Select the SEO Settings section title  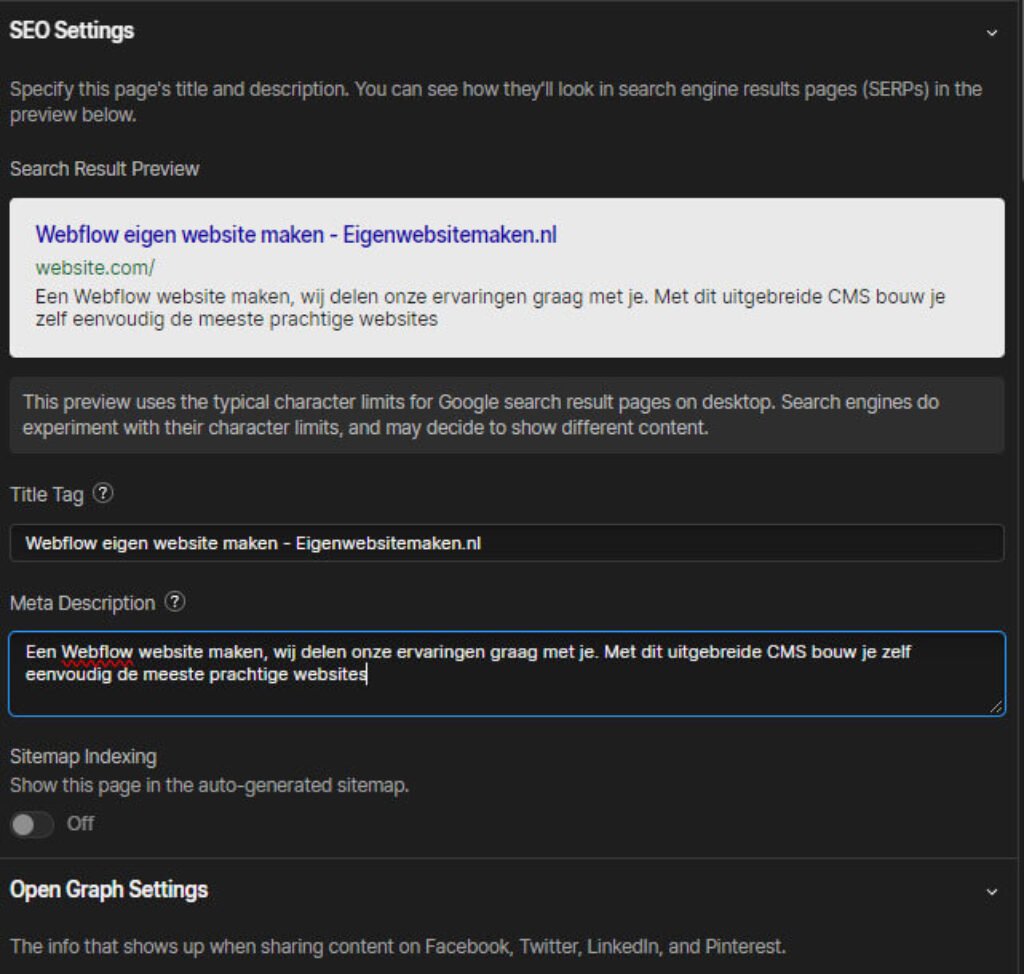pos(72,31)
